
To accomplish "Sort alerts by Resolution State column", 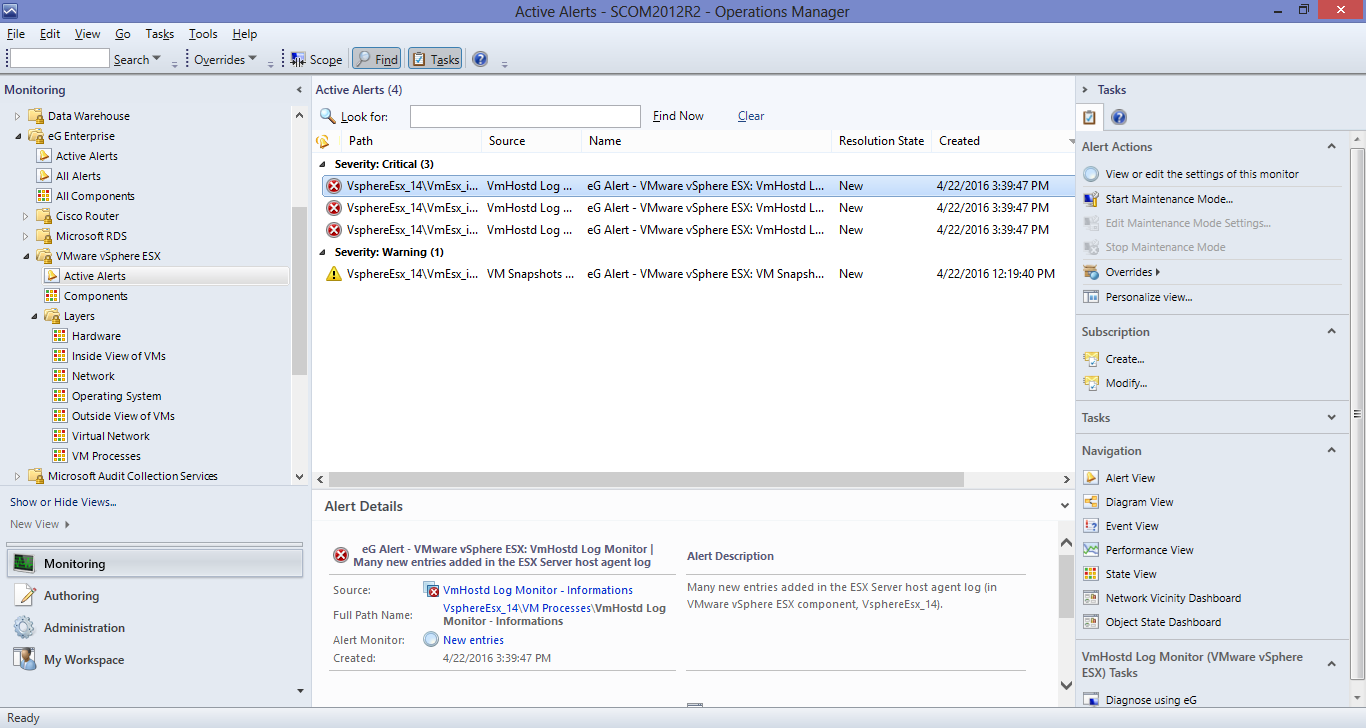I will [x=881, y=141].
